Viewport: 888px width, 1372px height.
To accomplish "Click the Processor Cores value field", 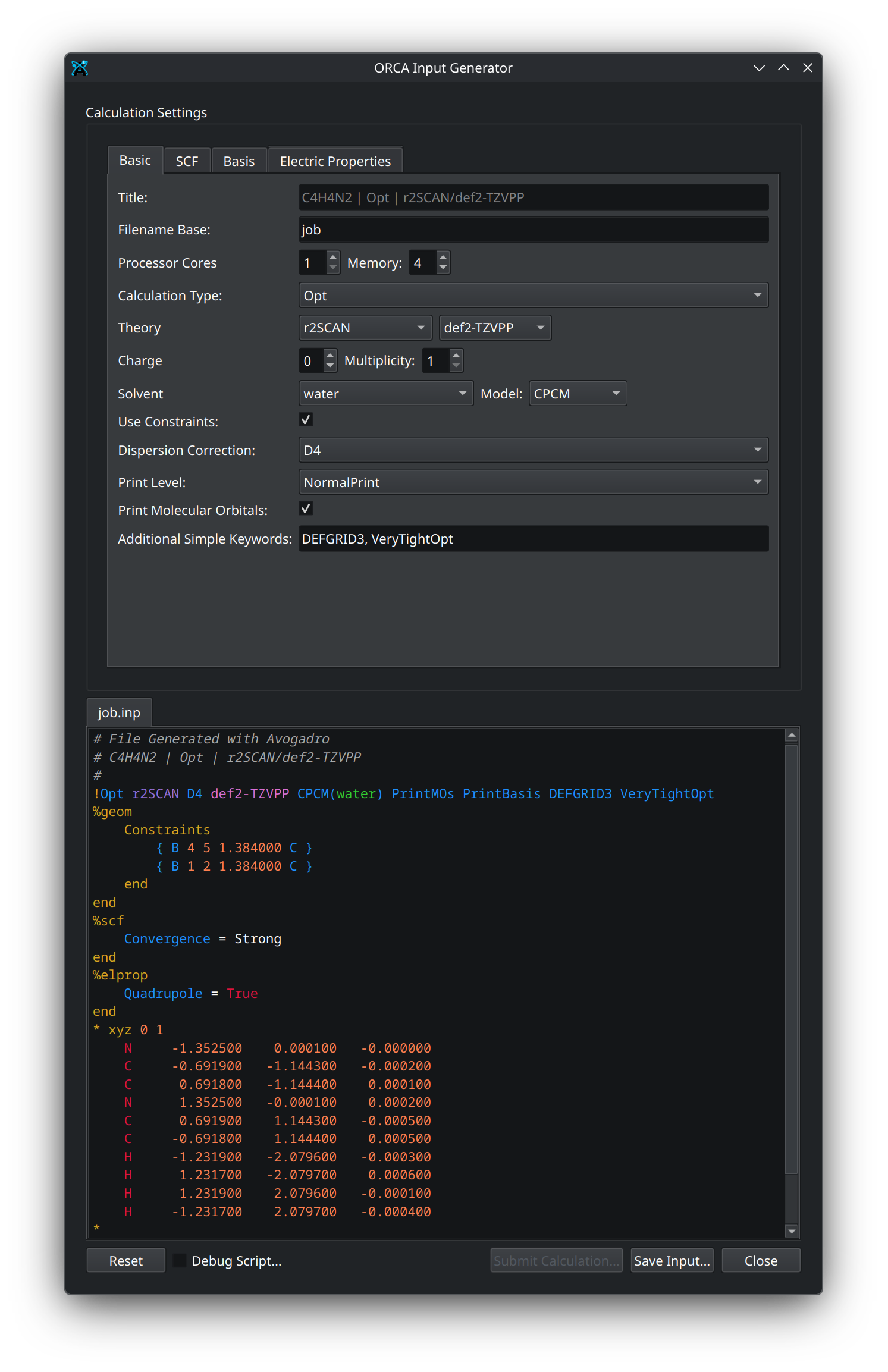I will [313, 263].
